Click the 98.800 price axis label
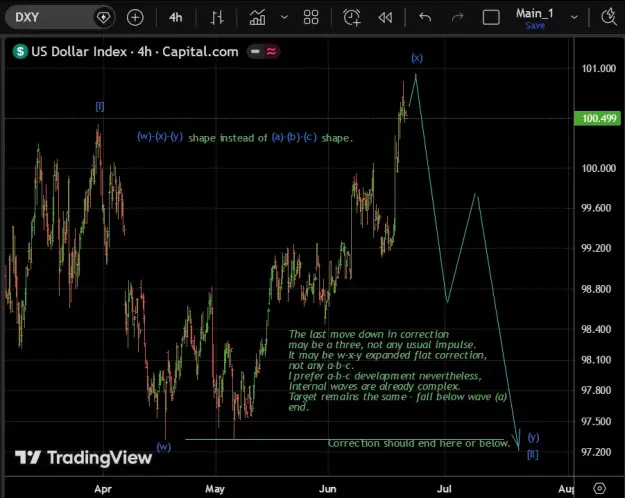Screen dimensions: 625x498 click(x=596, y=289)
